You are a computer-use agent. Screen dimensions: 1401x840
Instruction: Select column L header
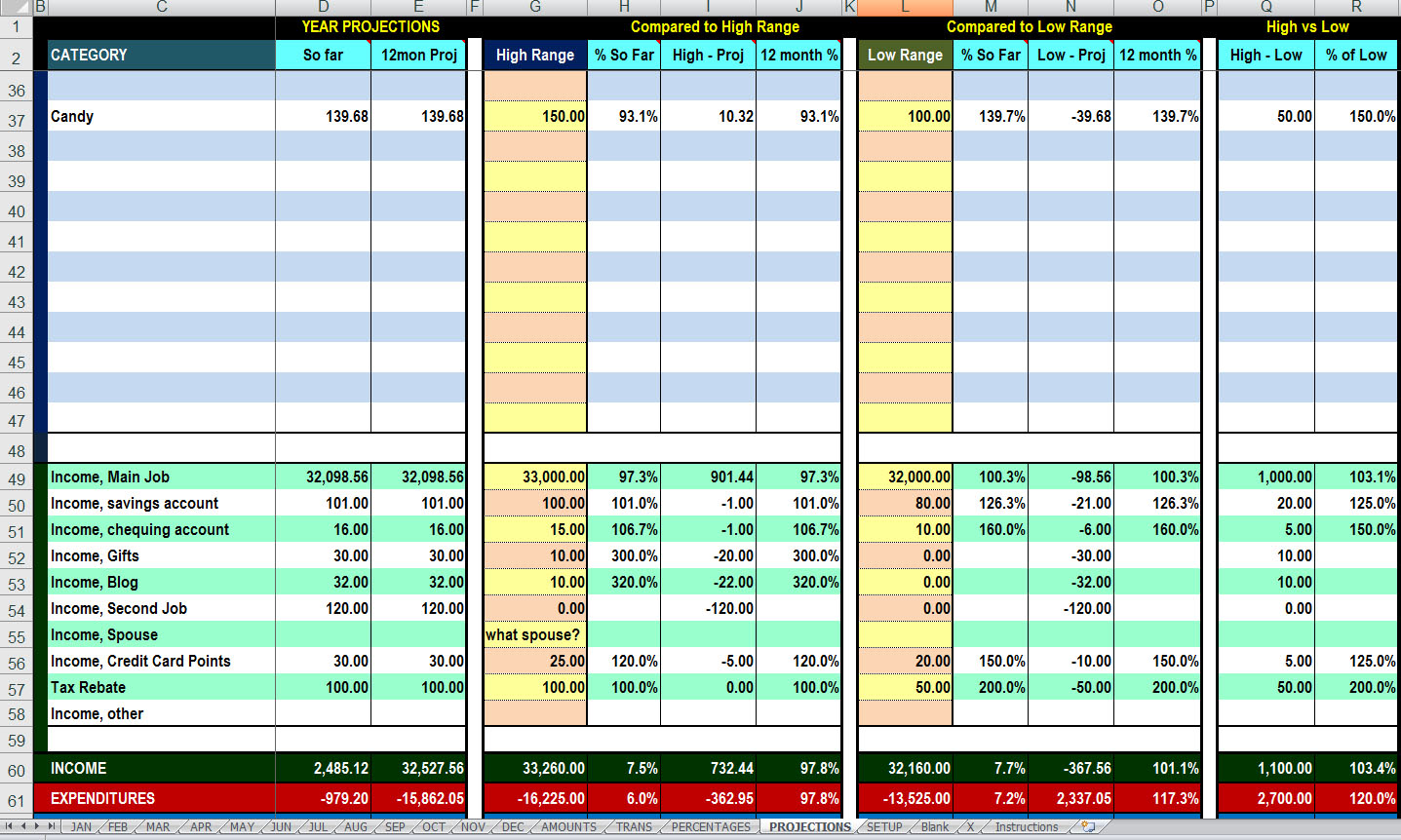coord(905,7)
